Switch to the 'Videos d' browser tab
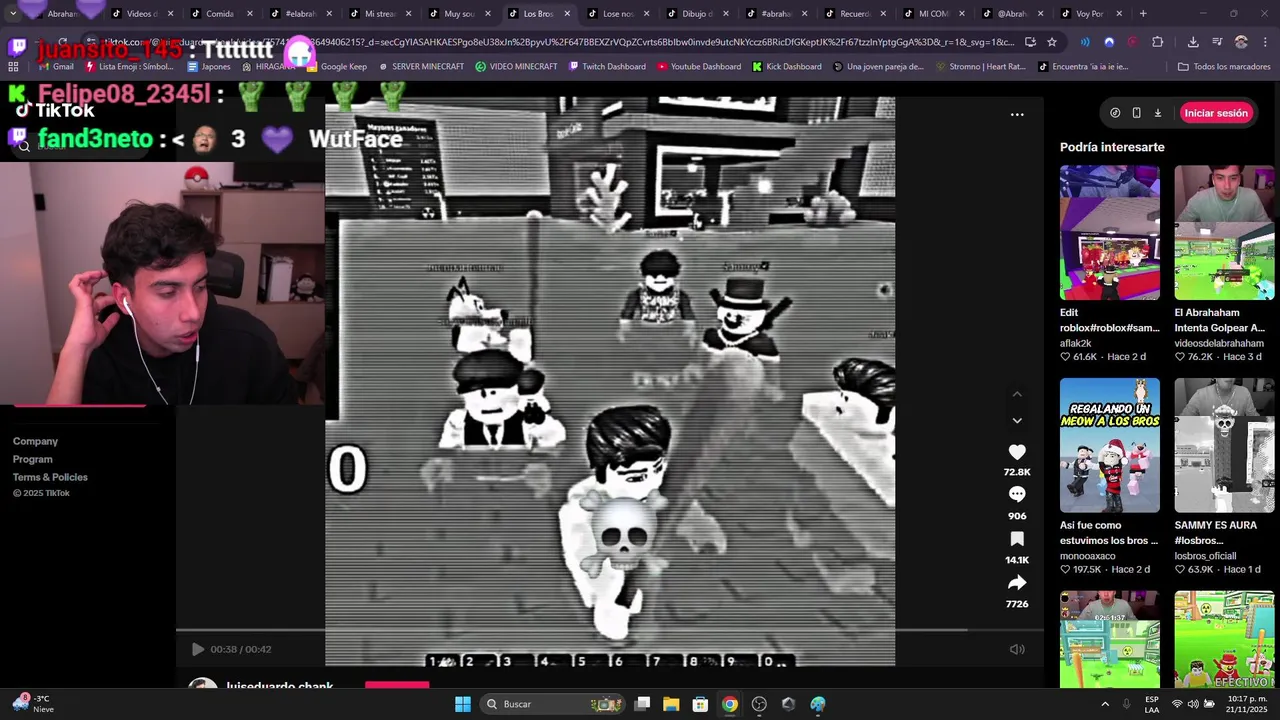 141,14
